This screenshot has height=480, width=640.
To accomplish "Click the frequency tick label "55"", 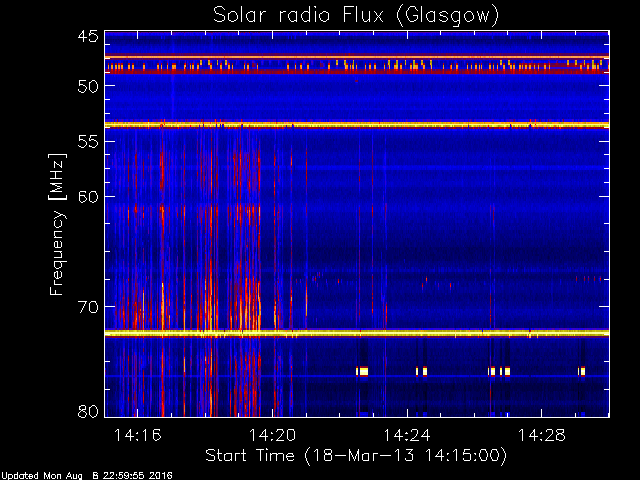I will pyautogui.click(x=88, y=142).
